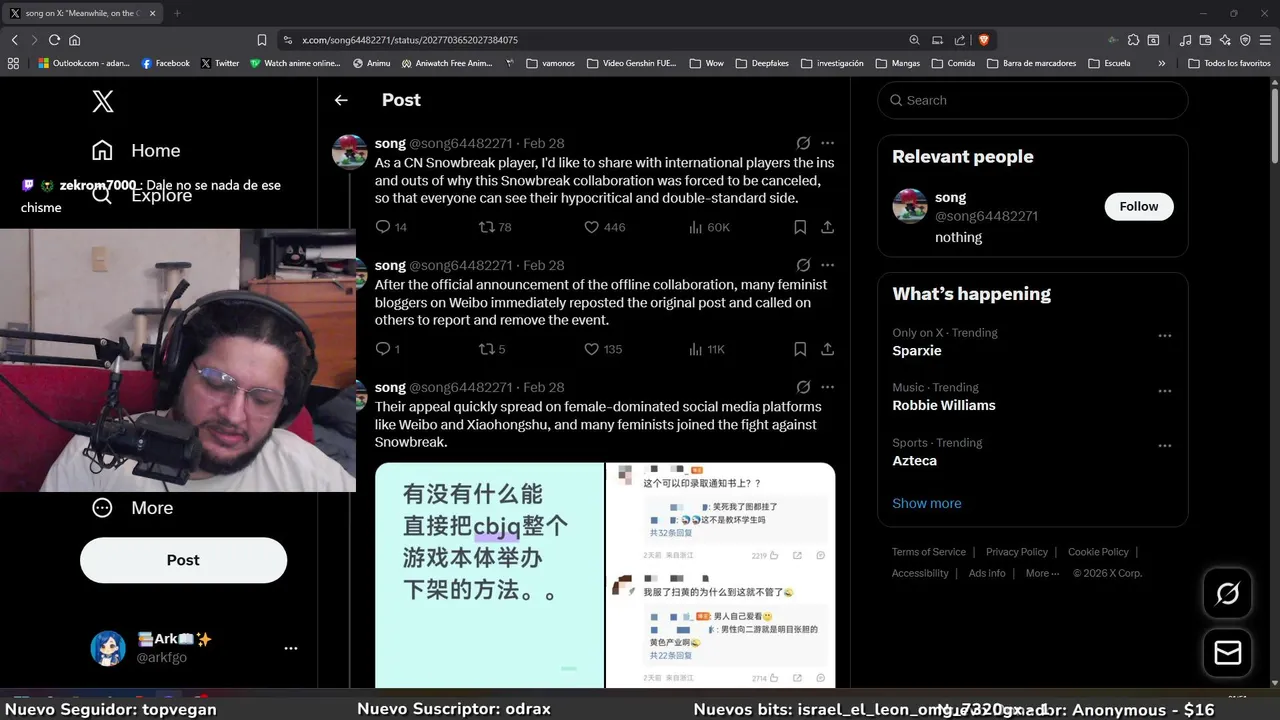Viewport: 1280px width, 720px height.
Task: Open Twitter bookmark in bookmarks bar
Action: (220, 63)
